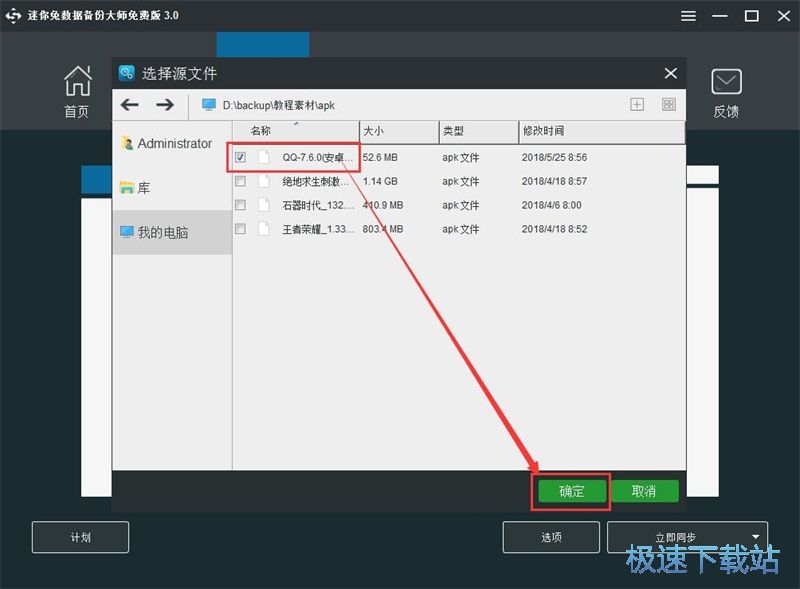
Task: Select the file name 绝地求生刺激...
Action: click(x=315, y=182)
